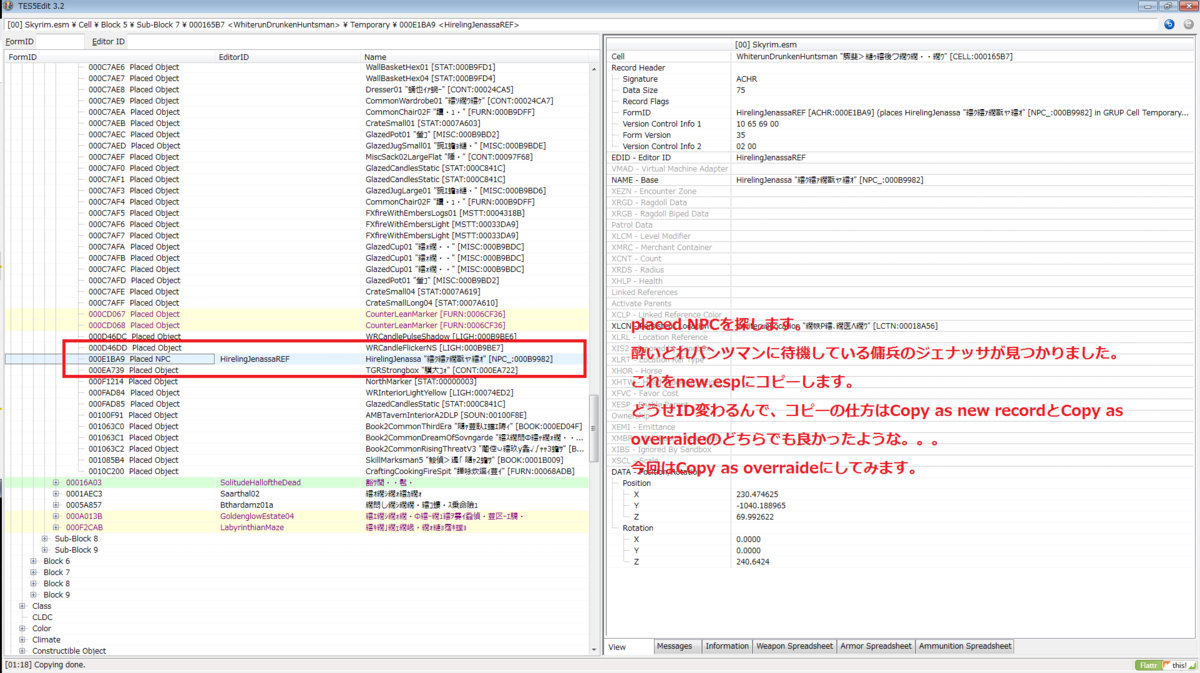Select the 000C7AFF CrateSmallLong04 row
This screenshot has width=1200, height=673.
point(297,303)
